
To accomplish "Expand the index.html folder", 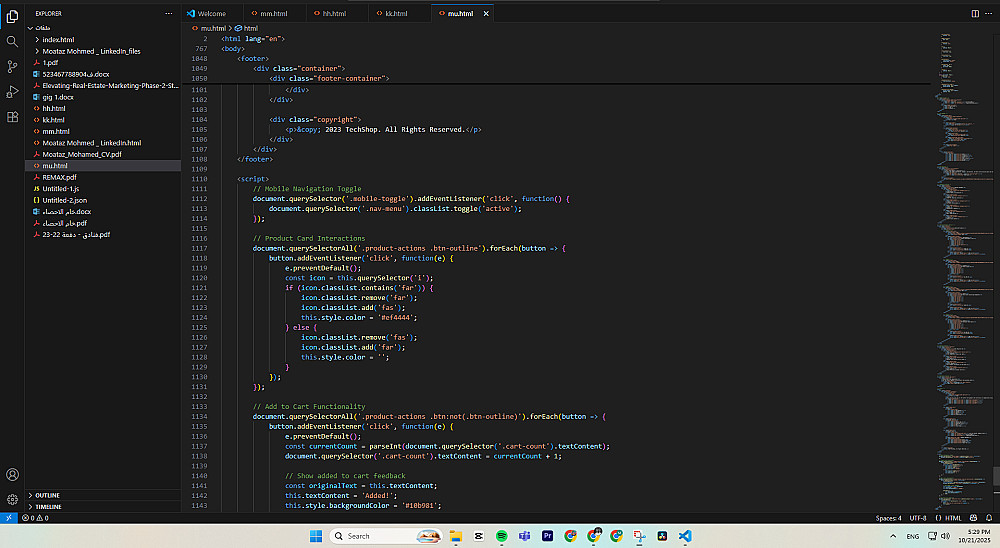I will pos(58,39).
